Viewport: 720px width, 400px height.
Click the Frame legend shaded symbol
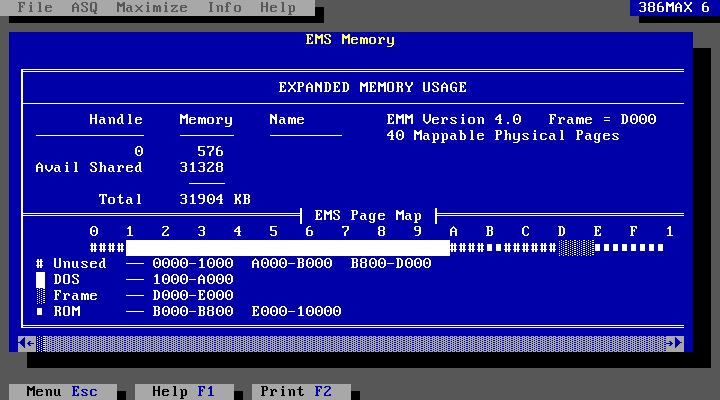[40, 295]
